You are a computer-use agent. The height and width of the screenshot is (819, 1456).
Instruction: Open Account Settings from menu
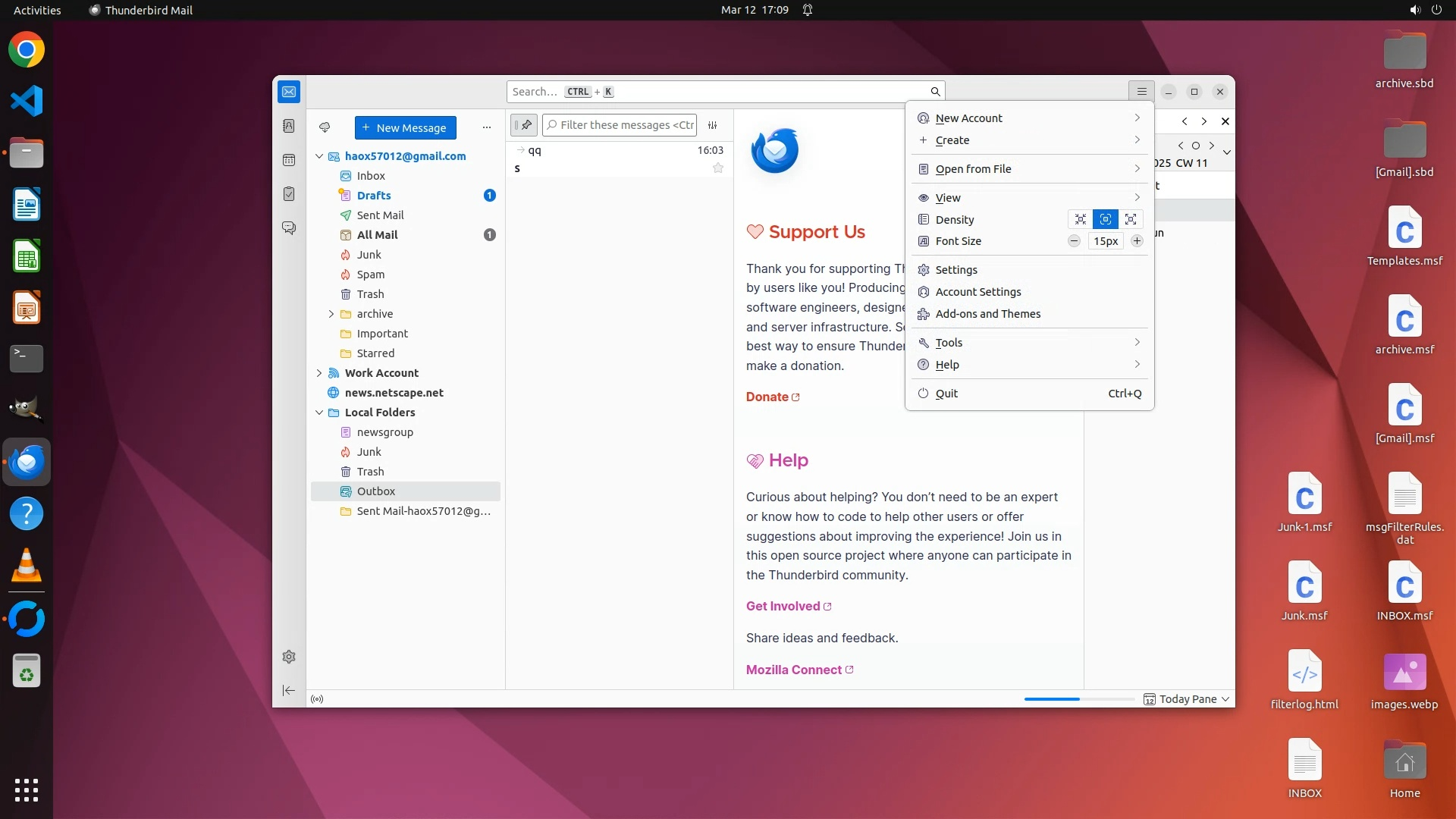pyautogui.click(x=977, y=292)
